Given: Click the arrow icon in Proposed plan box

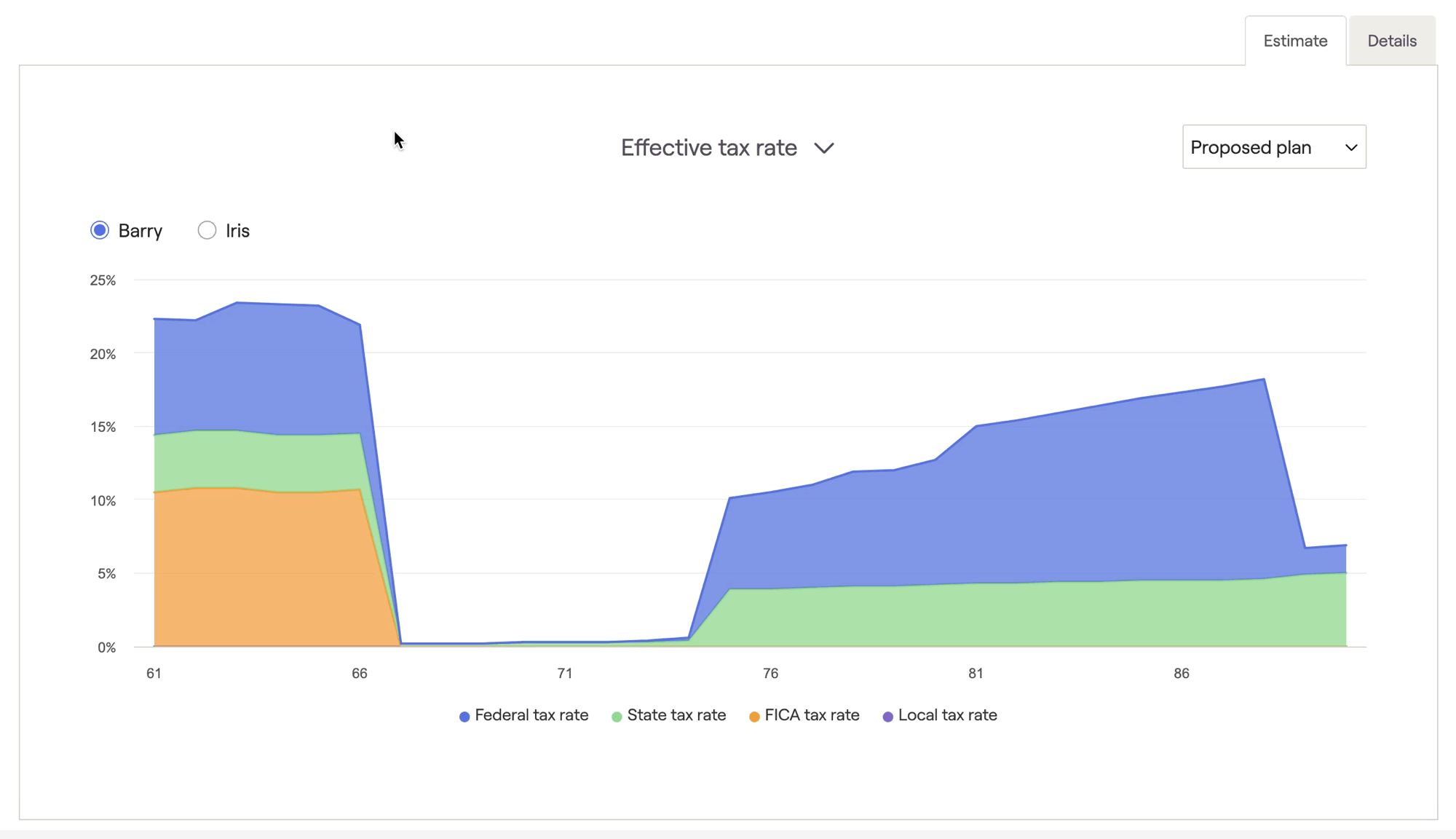Looking at the screenshot, I should 1350,148.
